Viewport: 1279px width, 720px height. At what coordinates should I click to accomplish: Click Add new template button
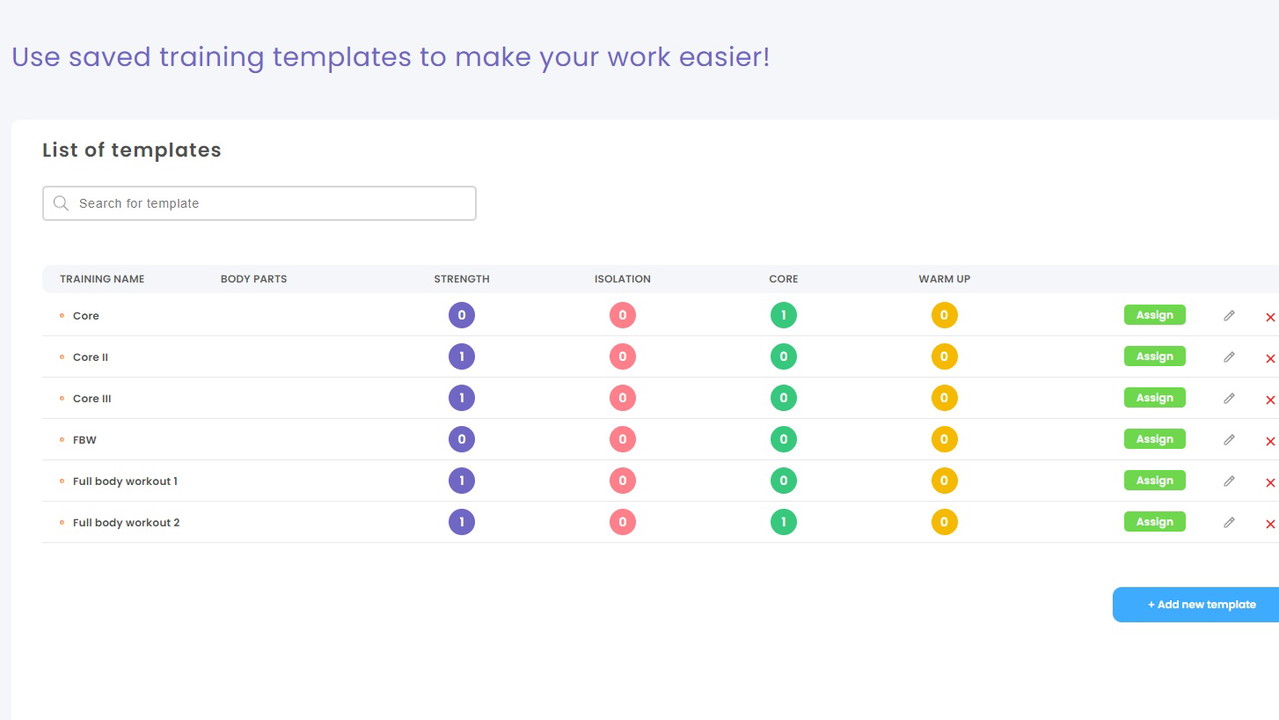click(1200, 604)
